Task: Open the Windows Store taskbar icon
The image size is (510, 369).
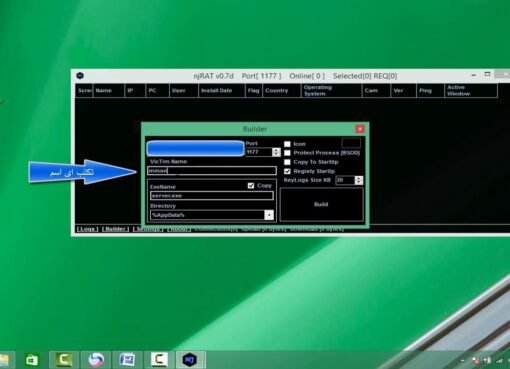Action: (x=32, y=360)
